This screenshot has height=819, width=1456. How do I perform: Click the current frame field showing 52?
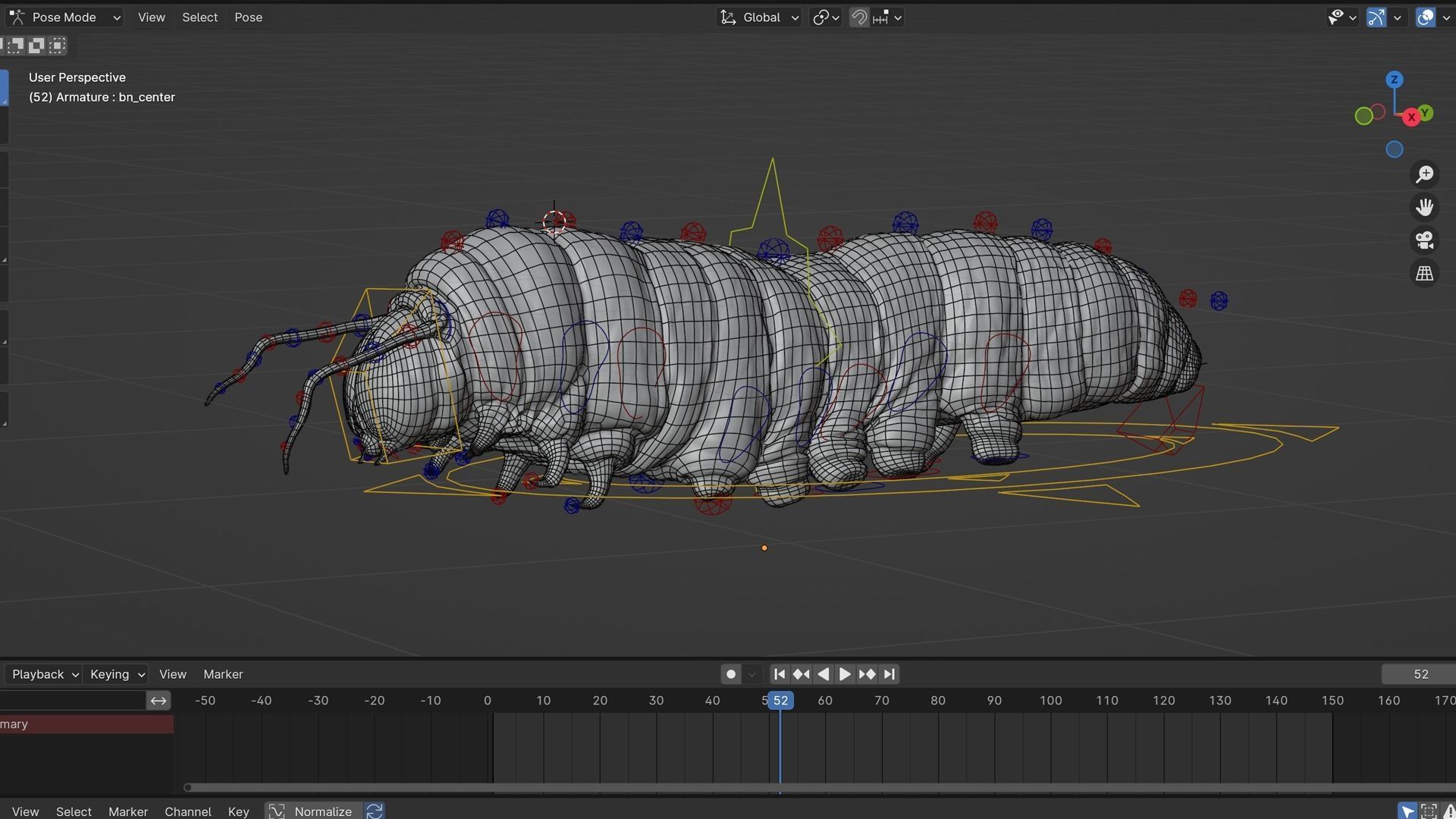pos(1418,674)
